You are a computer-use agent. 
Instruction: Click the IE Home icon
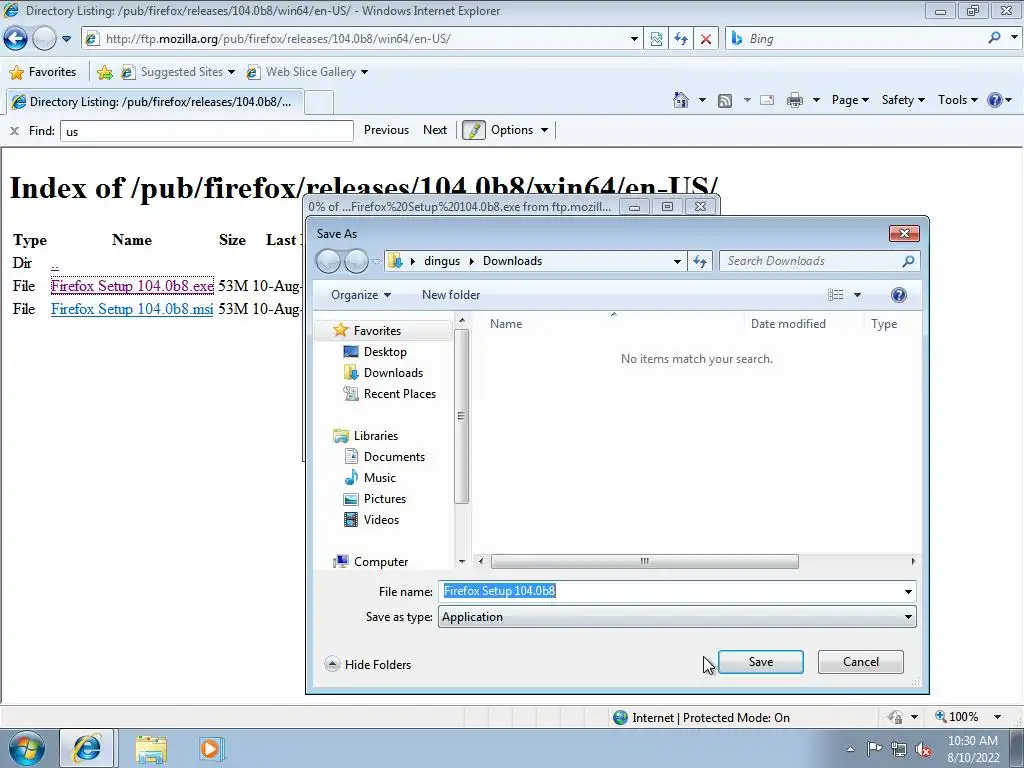click(680, 100)
